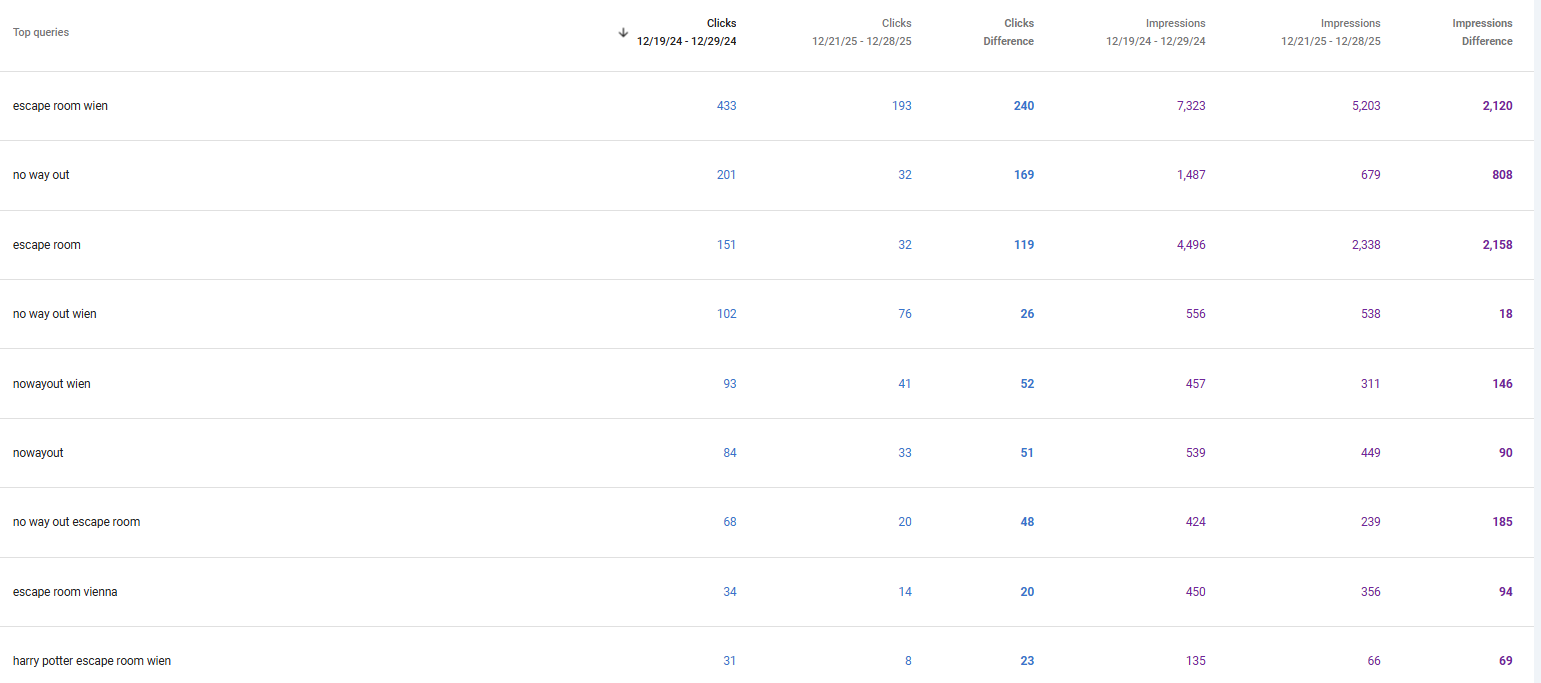Sort by Impressions 12/19/24 - 12/29/24 column
1541x683 pixels.
(x=1155, y=32)
